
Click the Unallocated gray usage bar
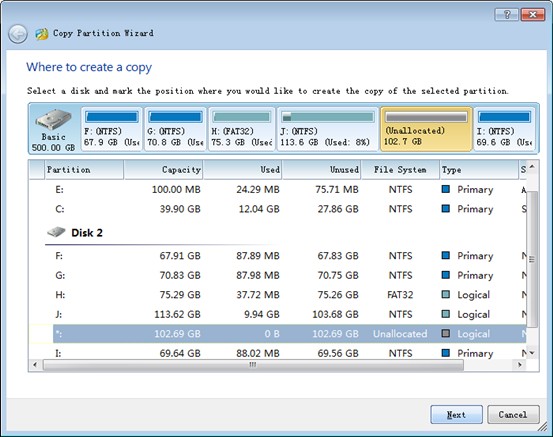[426, 117]
